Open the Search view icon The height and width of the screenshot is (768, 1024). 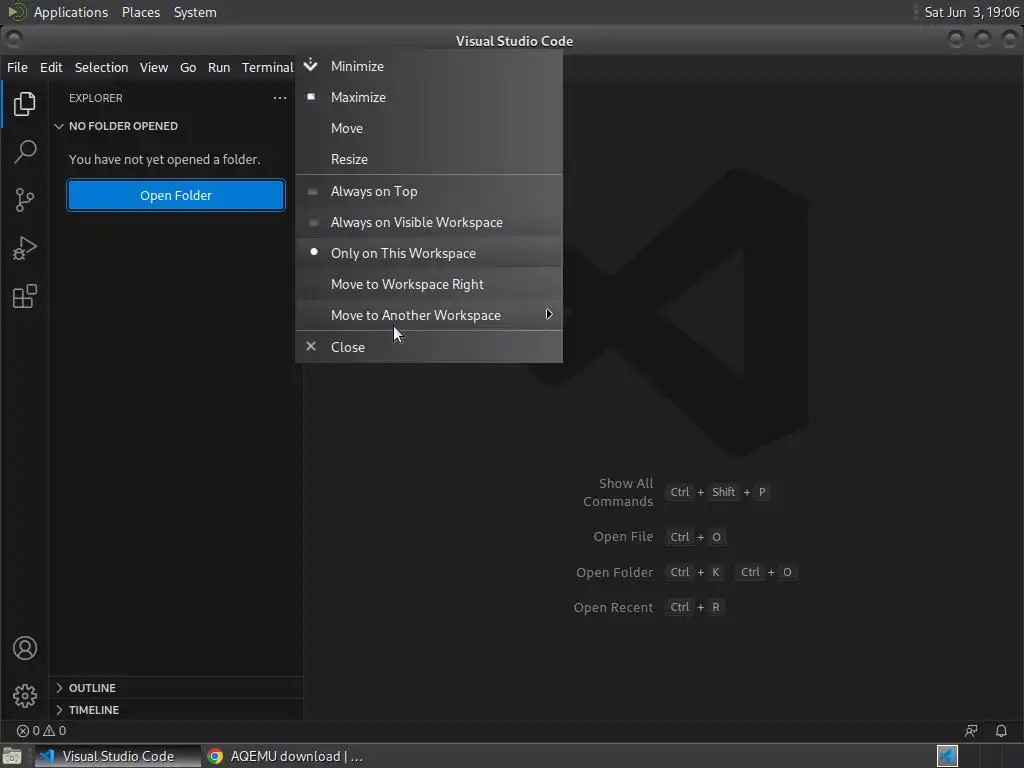point(24,152)
